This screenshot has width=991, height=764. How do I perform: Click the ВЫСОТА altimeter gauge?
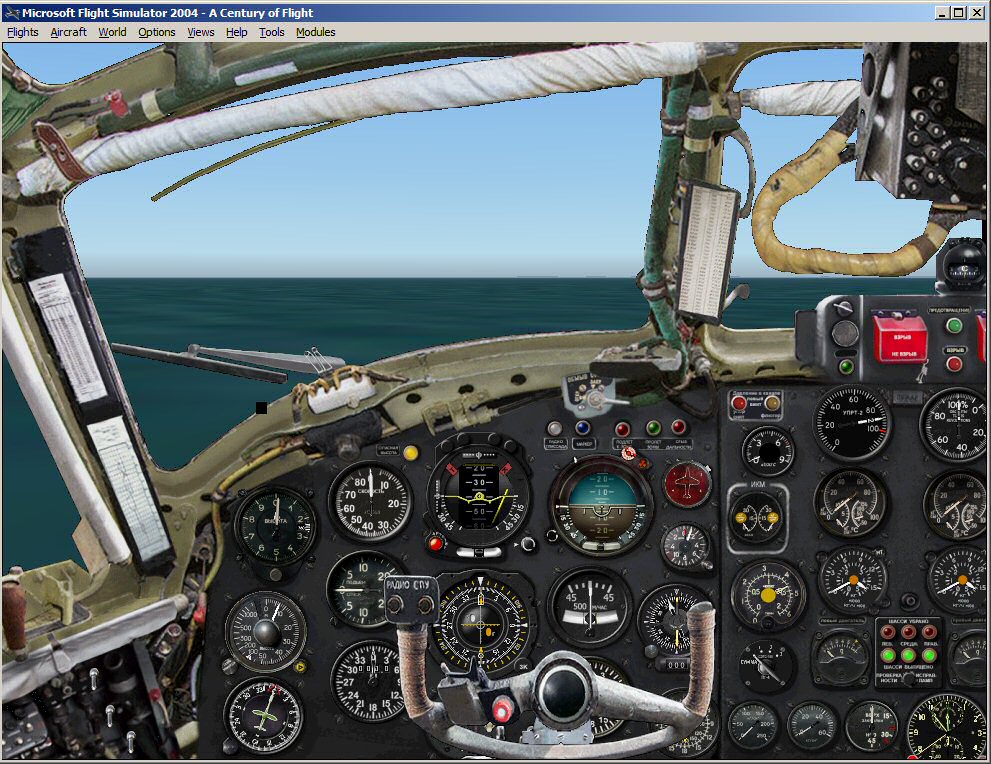click(x=275, y=526)
